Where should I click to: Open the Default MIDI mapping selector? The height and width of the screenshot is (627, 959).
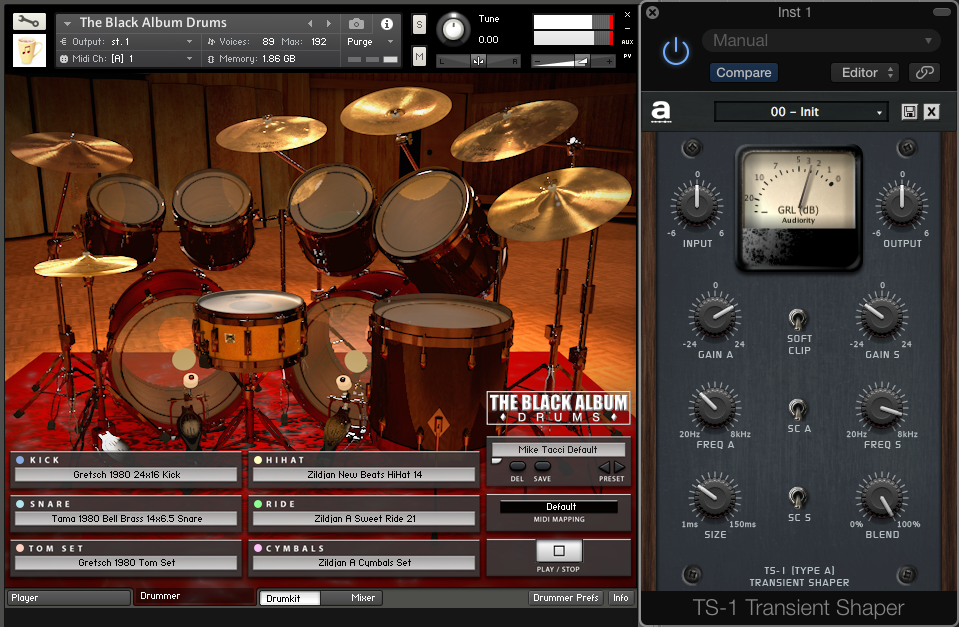click(559, 506)
